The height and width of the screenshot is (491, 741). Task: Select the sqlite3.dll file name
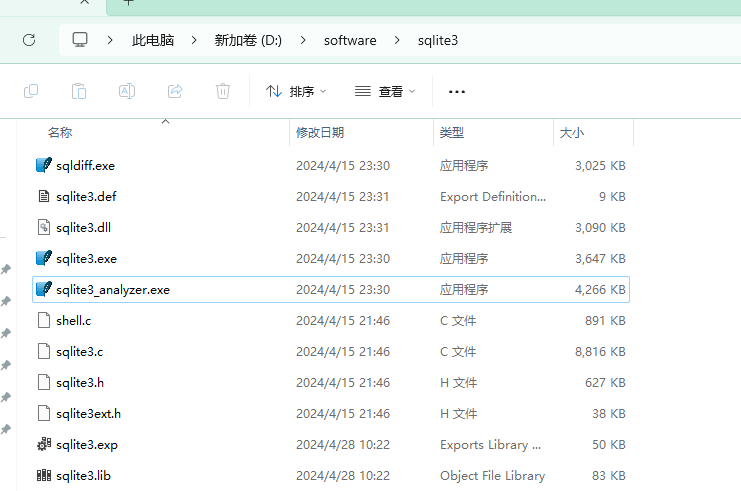click(x=83, y=228)
